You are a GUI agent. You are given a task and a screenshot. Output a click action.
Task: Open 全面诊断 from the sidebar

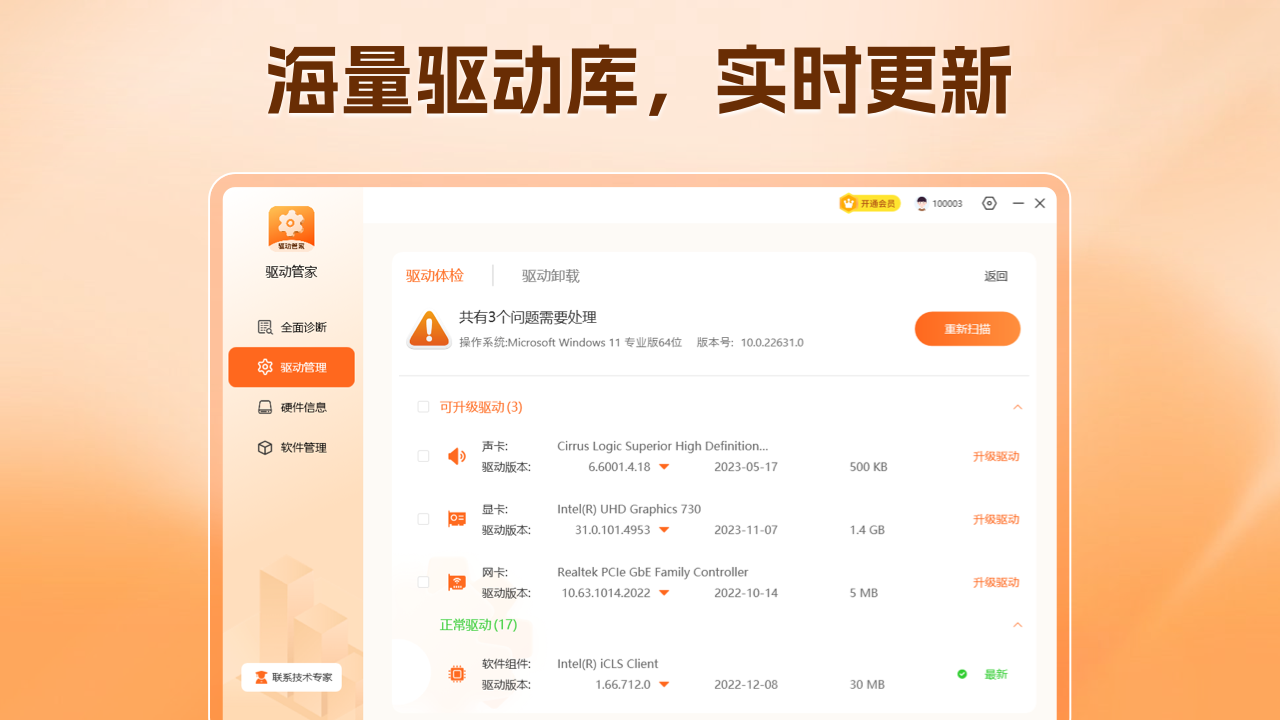tap(291, 326)
